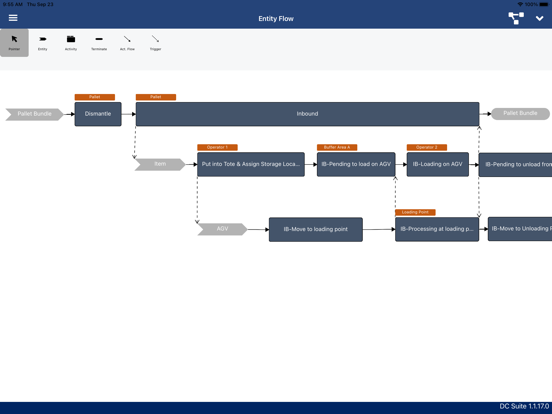Select the Pointer tool
The width and height of the screenshot is (552, 414).
coord(14,43)
